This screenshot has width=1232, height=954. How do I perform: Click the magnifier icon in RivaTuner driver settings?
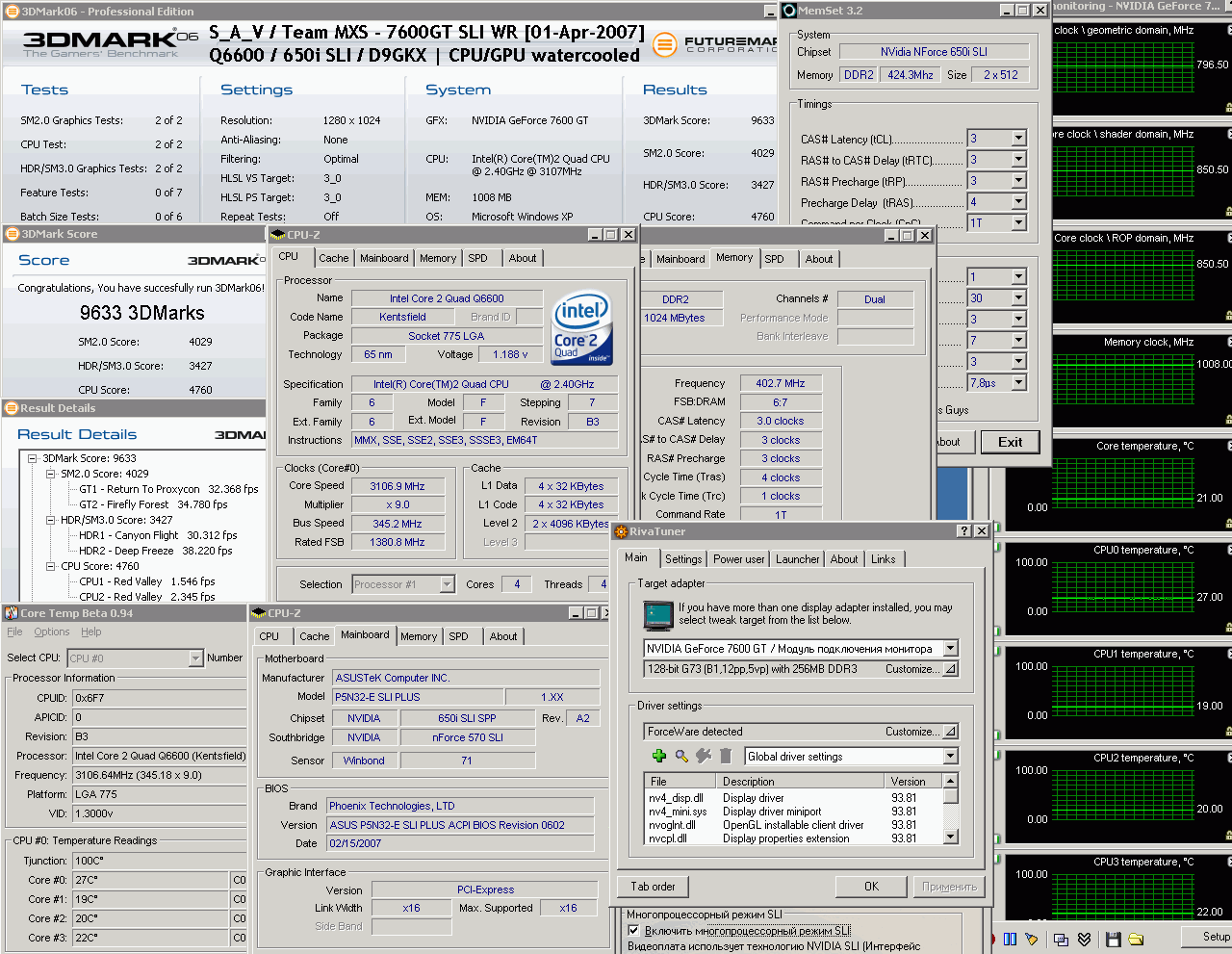click(681, 757)
